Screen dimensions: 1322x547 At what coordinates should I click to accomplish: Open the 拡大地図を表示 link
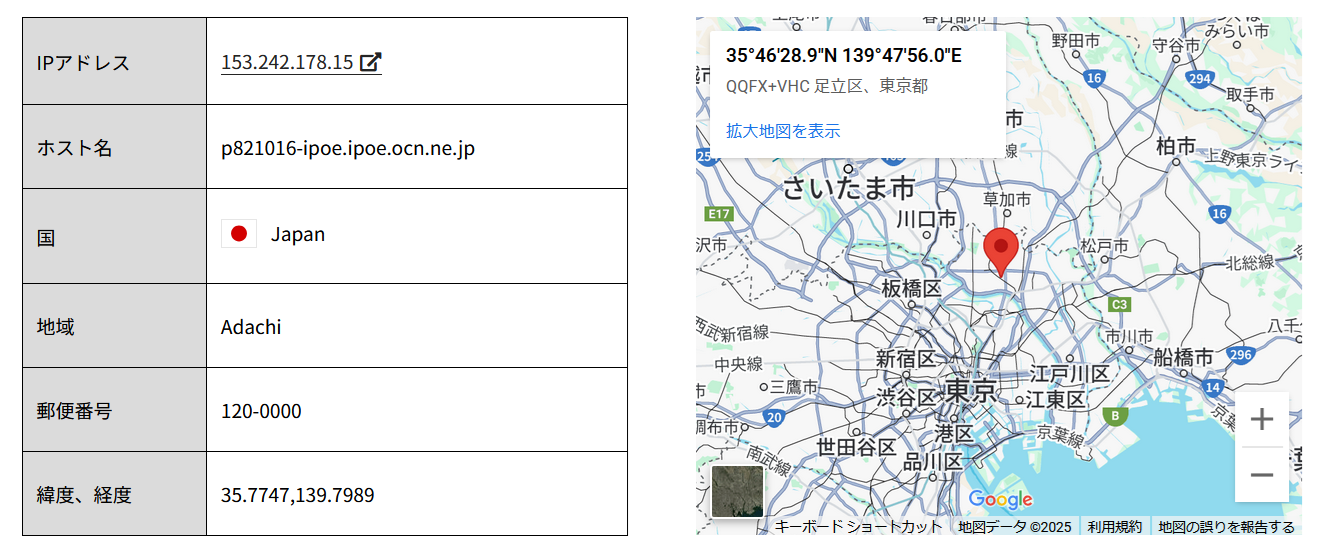point(783,131)
